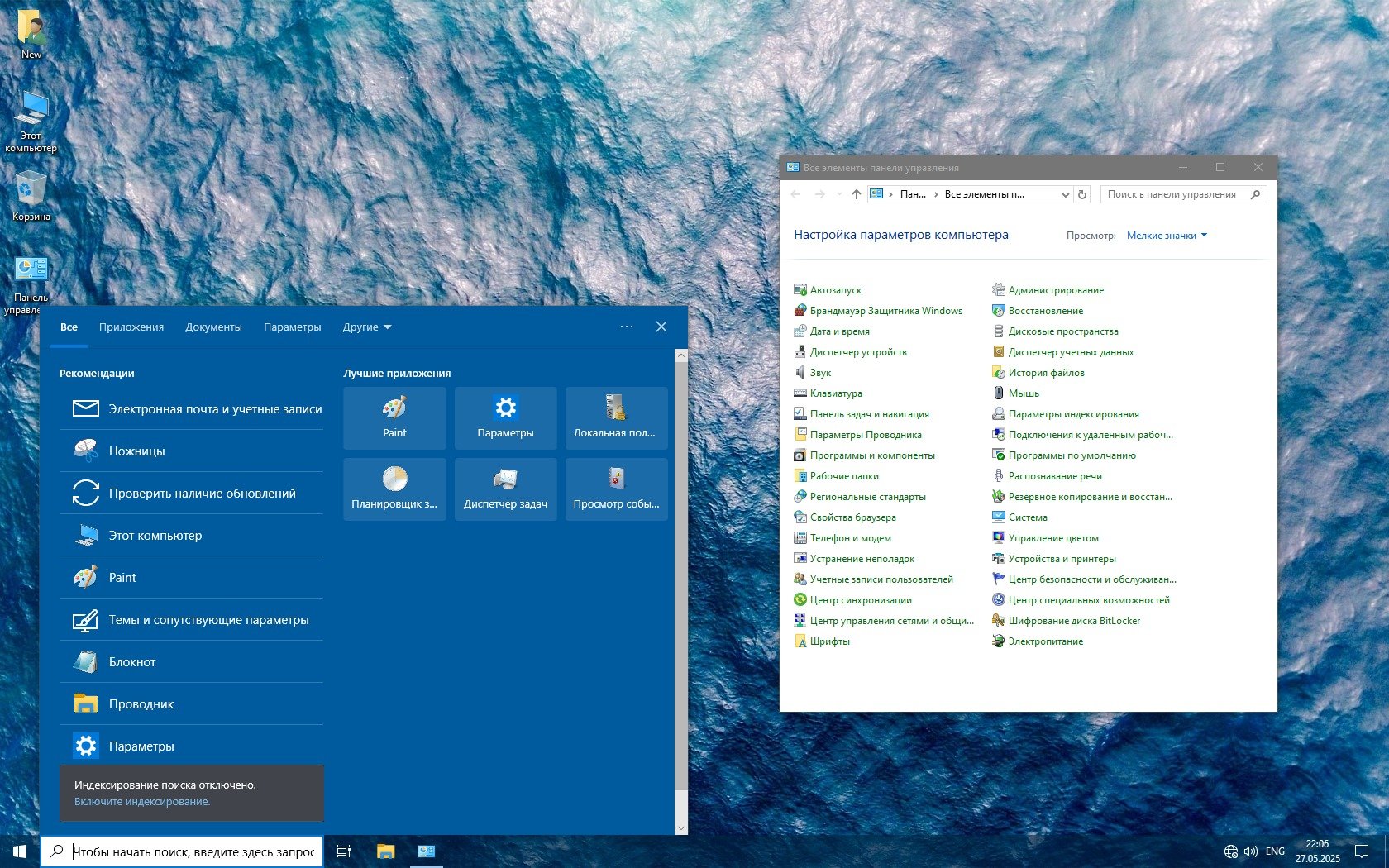1389x868 pixels.
Task: Open Task View from taskbar
Action: point(344,851)
